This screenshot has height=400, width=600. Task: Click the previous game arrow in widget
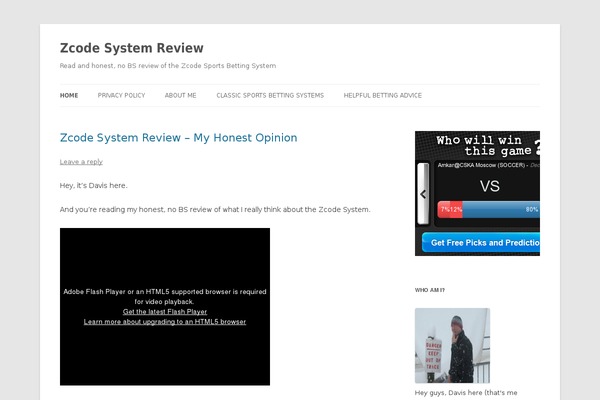tap(423, 195)
